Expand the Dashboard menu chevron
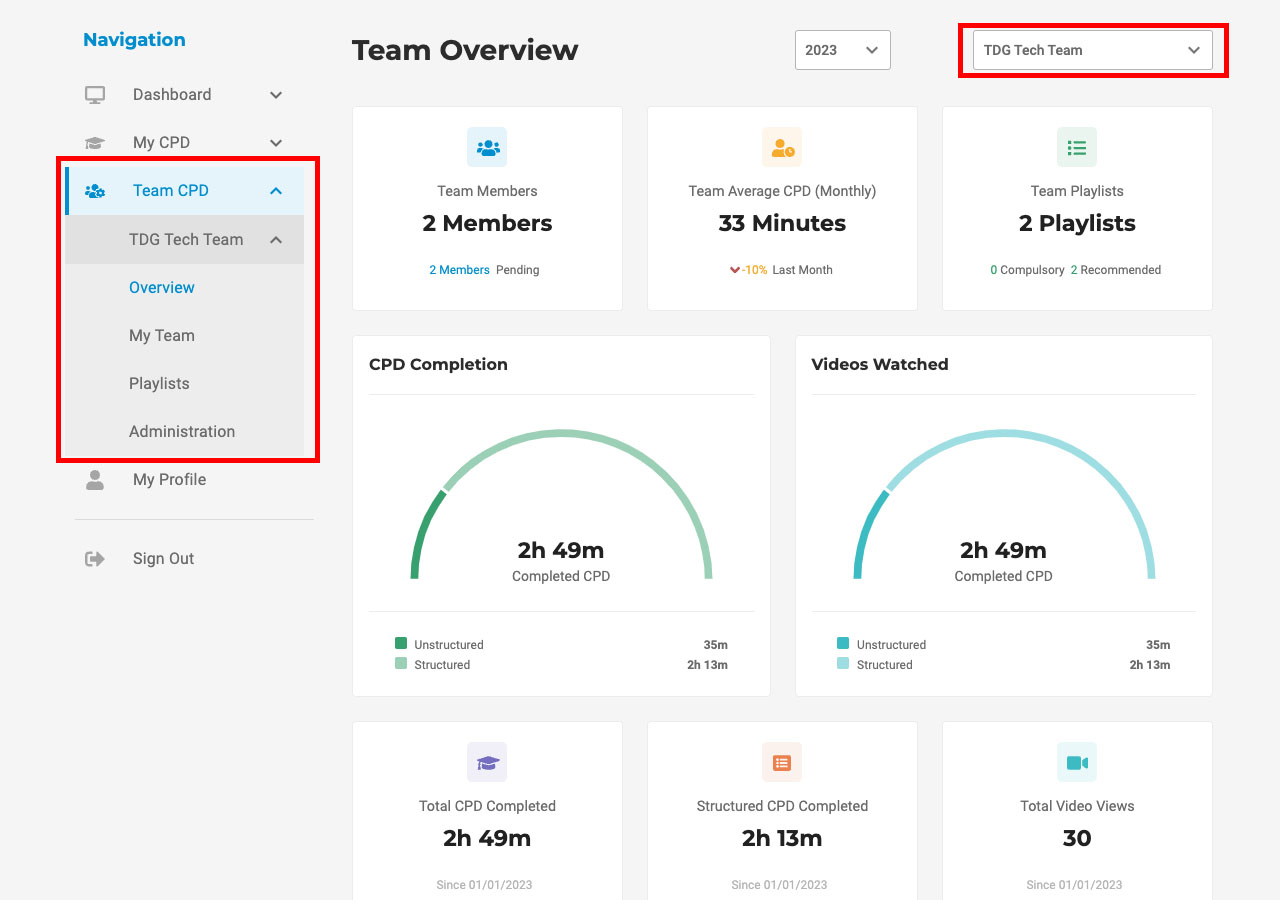Screen dimensions: 1280x900 pos(276,95)
